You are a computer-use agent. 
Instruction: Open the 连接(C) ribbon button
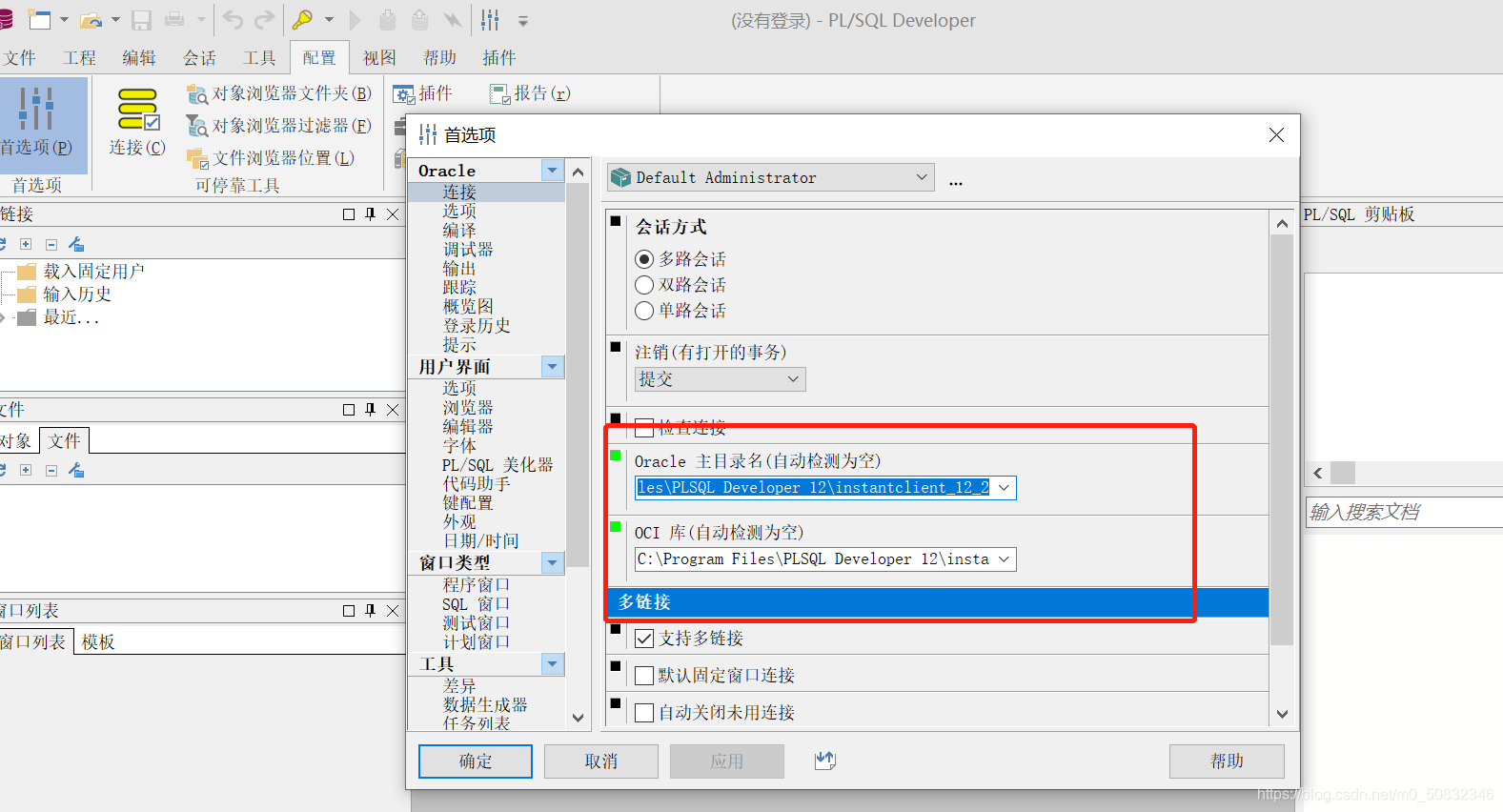pyautogui.click(x=137, y=122)
